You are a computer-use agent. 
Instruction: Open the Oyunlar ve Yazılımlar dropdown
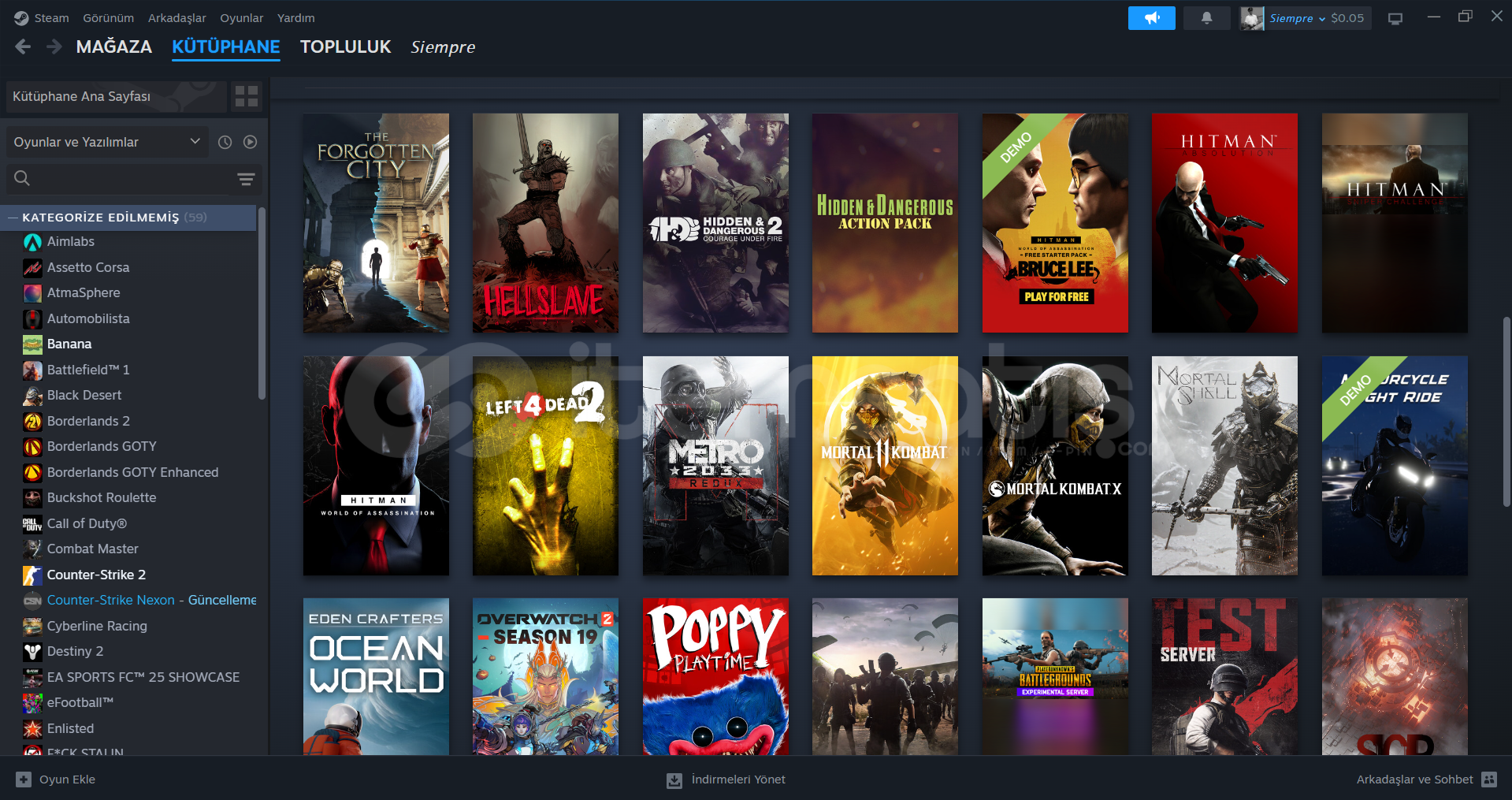(x=106, y=142)
